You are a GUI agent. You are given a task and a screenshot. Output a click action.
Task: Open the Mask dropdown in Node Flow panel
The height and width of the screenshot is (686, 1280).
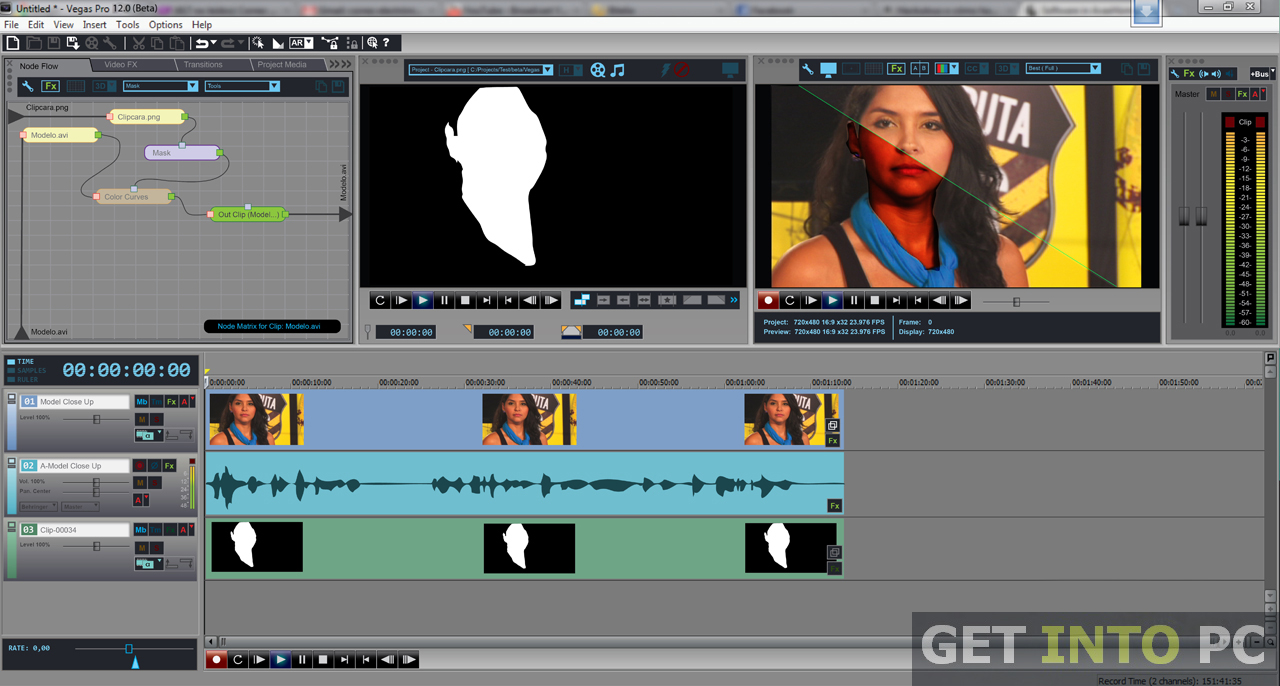[x=160, y=86]
